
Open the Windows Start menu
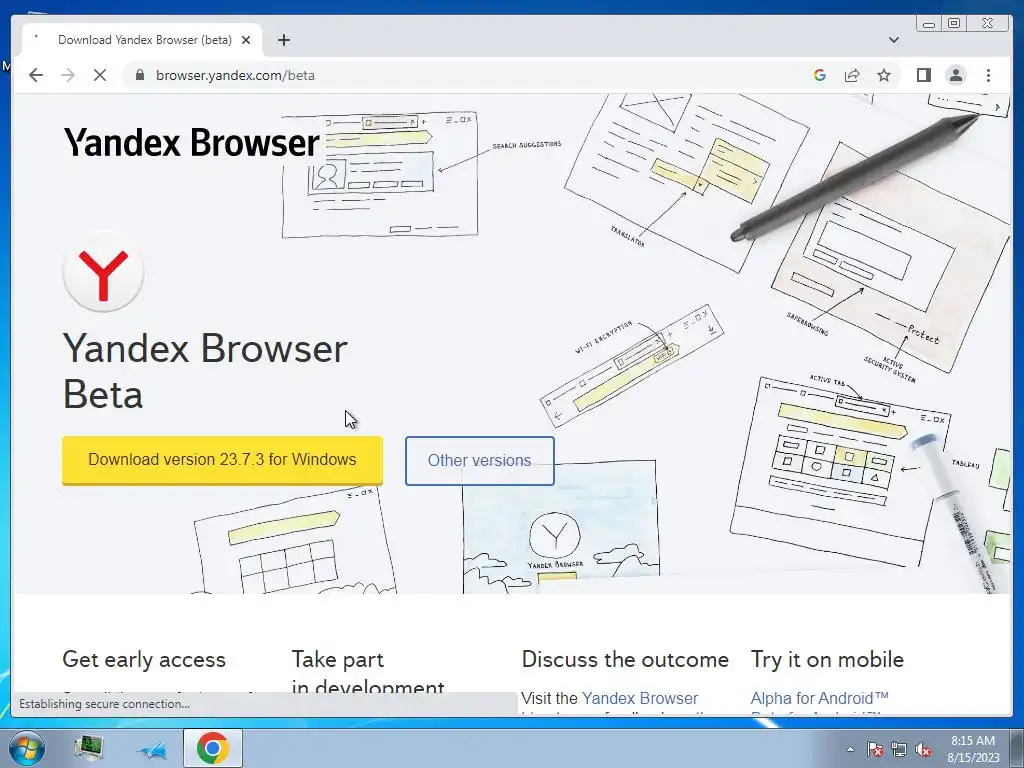27,748
